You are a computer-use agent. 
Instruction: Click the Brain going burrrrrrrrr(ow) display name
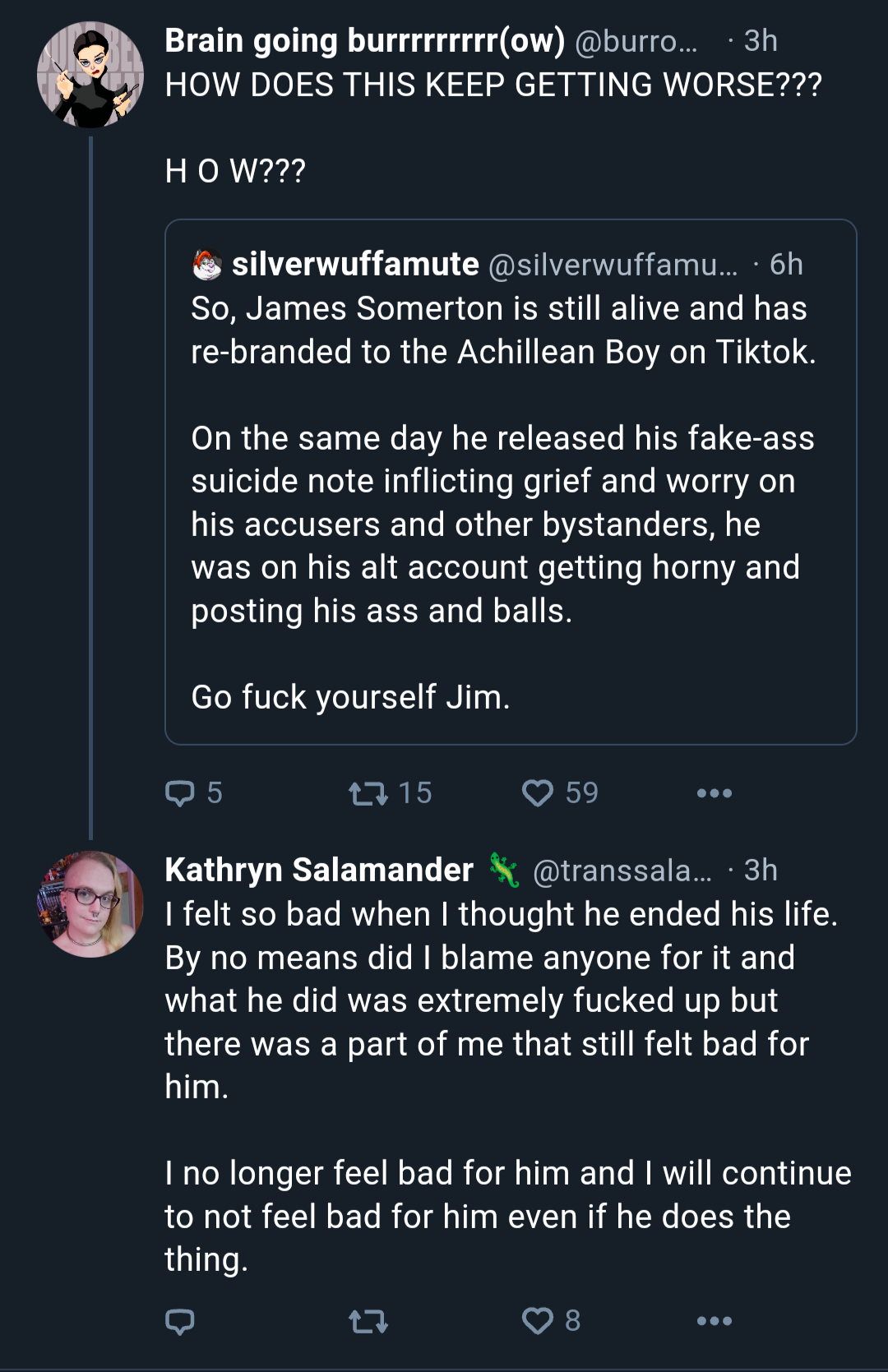pos(364,40)
